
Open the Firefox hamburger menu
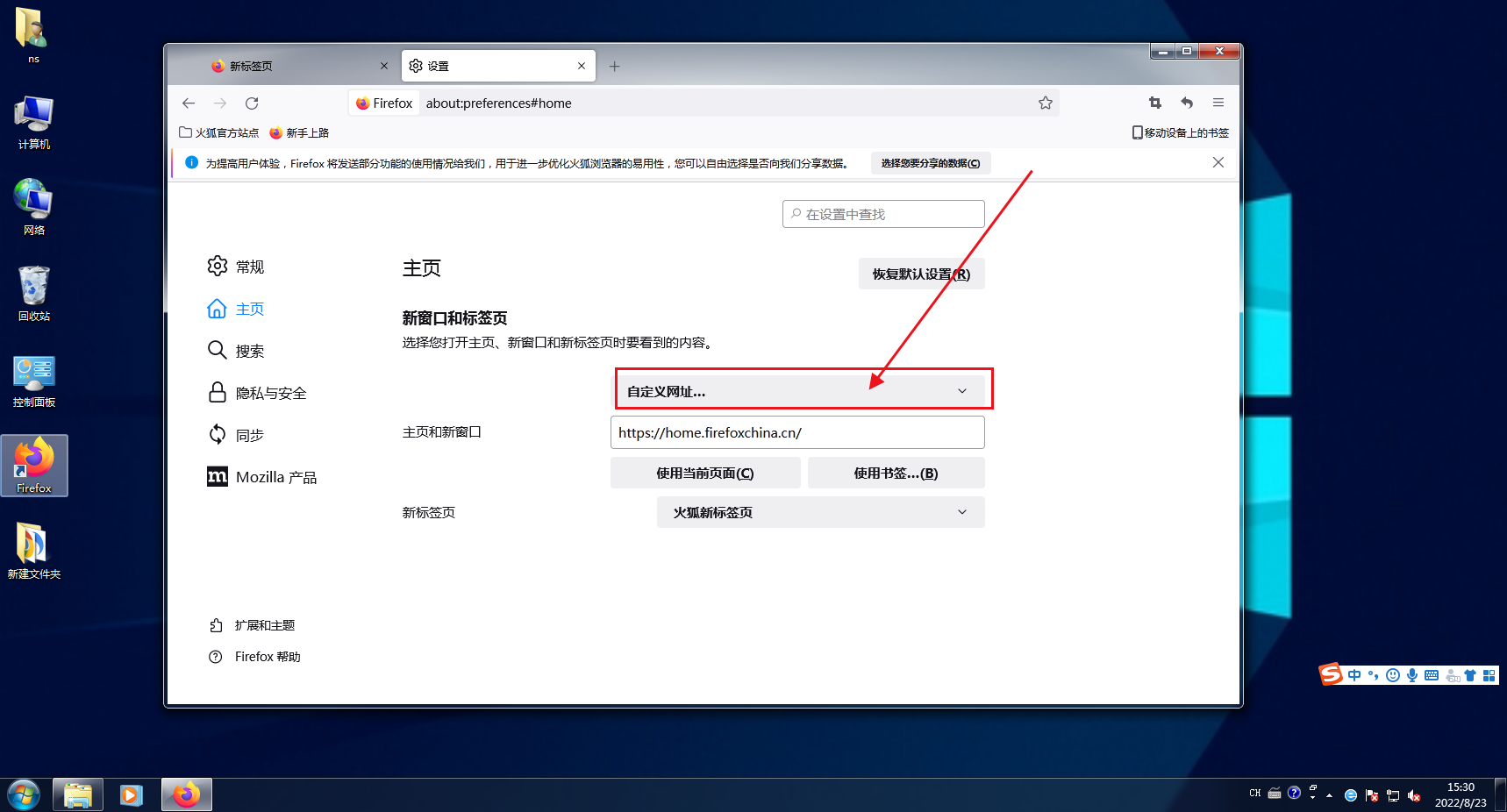pos(1218,103)
